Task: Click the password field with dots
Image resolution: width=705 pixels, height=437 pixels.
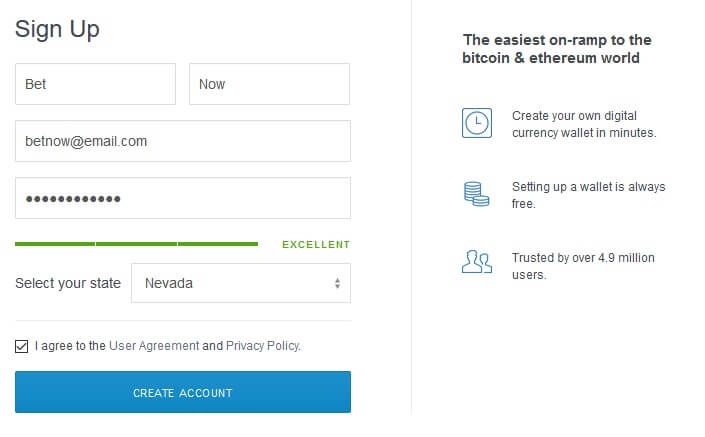Action: click(x=183, y=198)
